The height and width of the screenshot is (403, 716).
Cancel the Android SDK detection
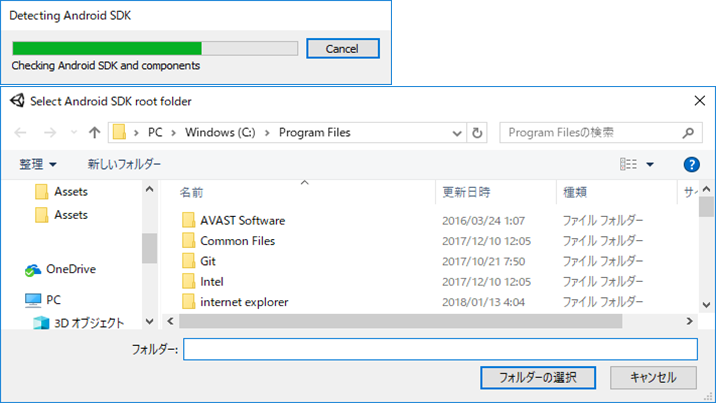point(342,48)
